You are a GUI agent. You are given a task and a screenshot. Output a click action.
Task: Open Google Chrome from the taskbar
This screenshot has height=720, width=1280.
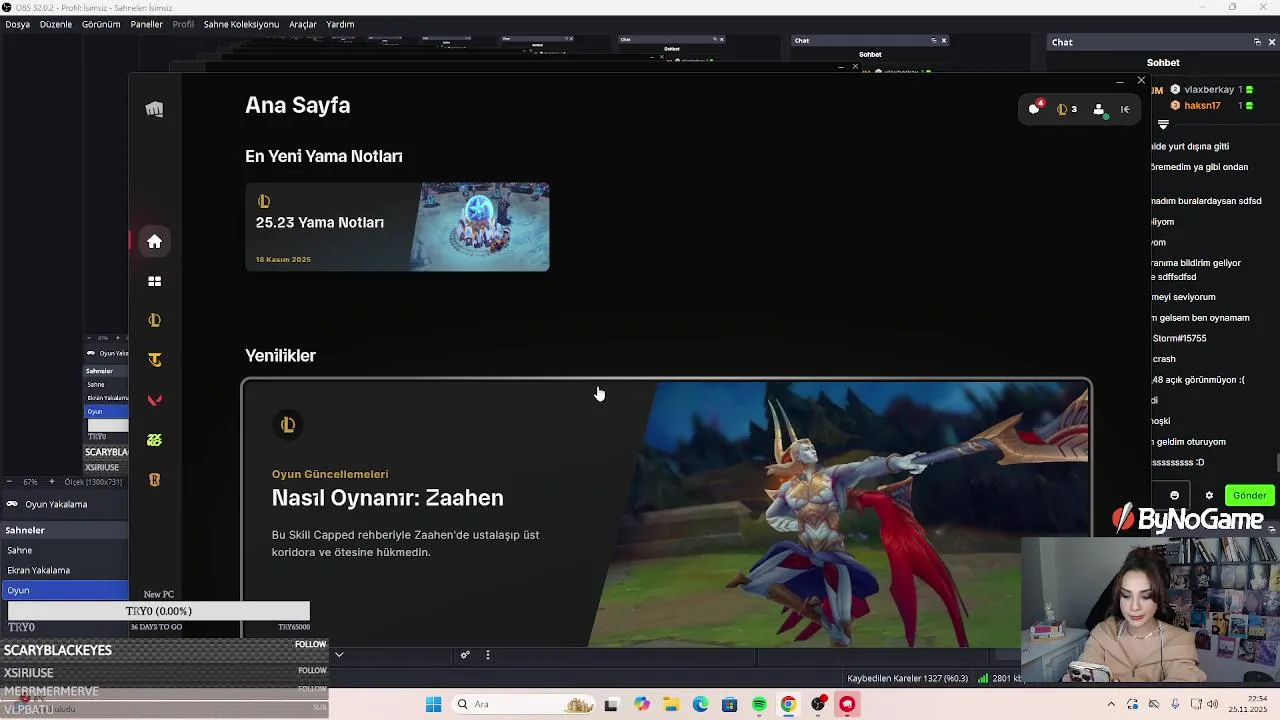coord(788,704)
